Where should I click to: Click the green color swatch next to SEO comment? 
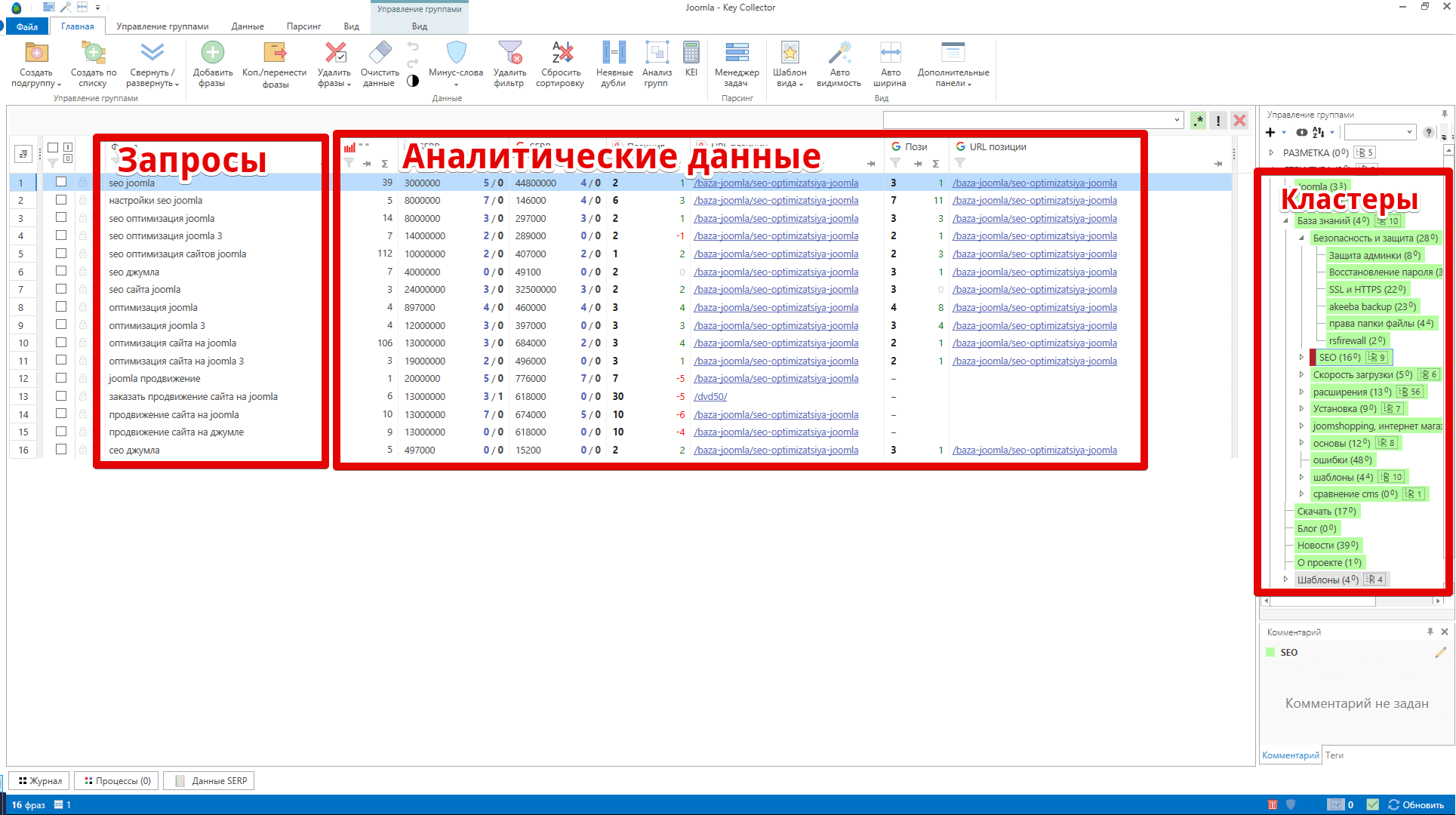coord(1270,653)
